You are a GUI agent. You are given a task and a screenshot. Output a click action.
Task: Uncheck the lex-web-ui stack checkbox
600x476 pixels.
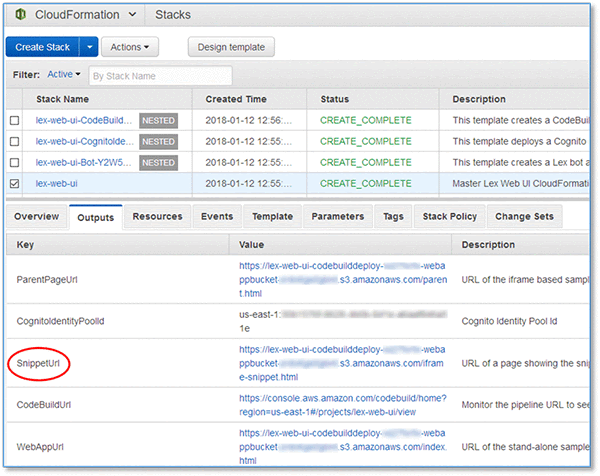click(x=15, y=184)
